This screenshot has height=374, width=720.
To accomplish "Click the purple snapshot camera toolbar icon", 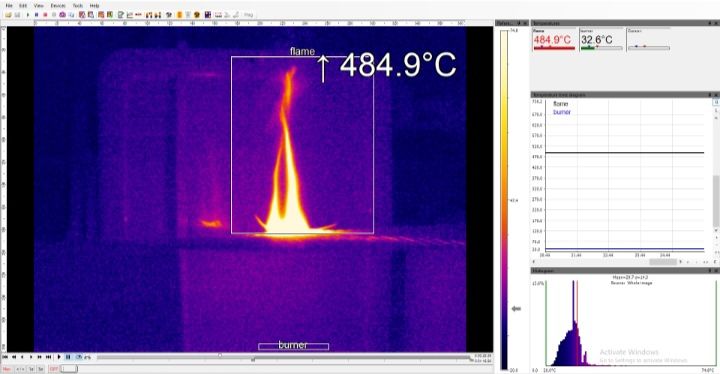I will coord(62,15).
